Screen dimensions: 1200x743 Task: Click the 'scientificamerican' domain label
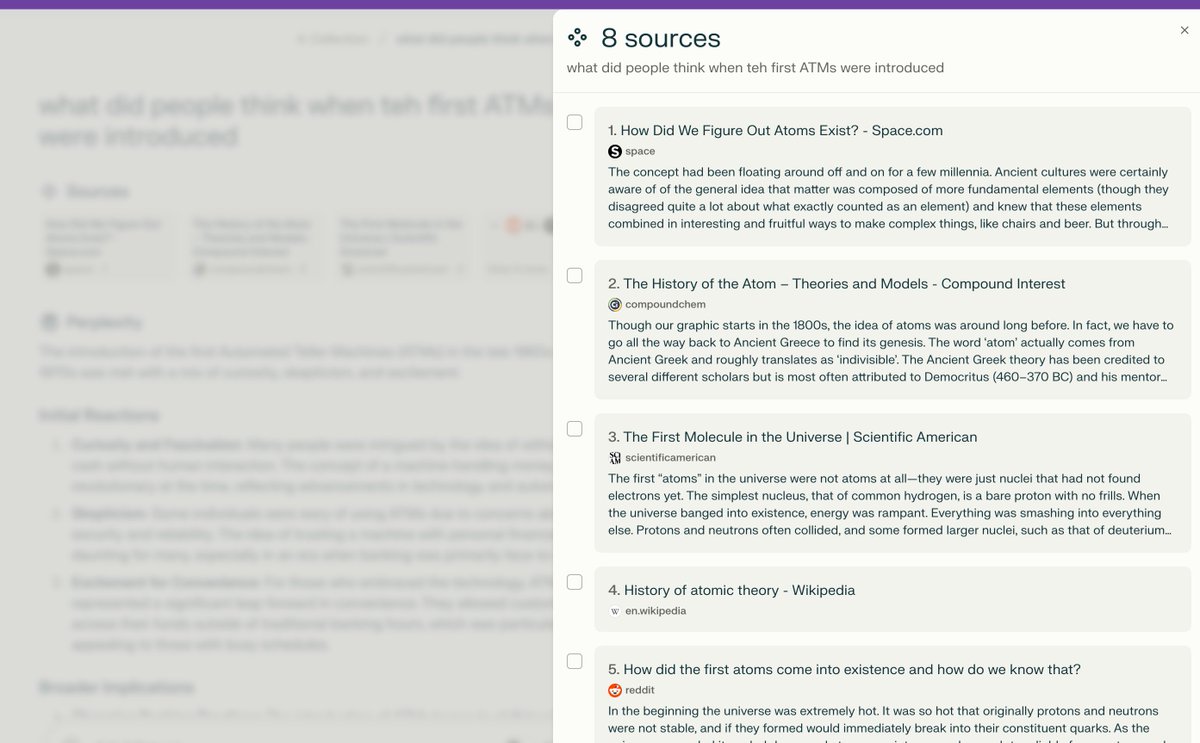pos(670,457)
